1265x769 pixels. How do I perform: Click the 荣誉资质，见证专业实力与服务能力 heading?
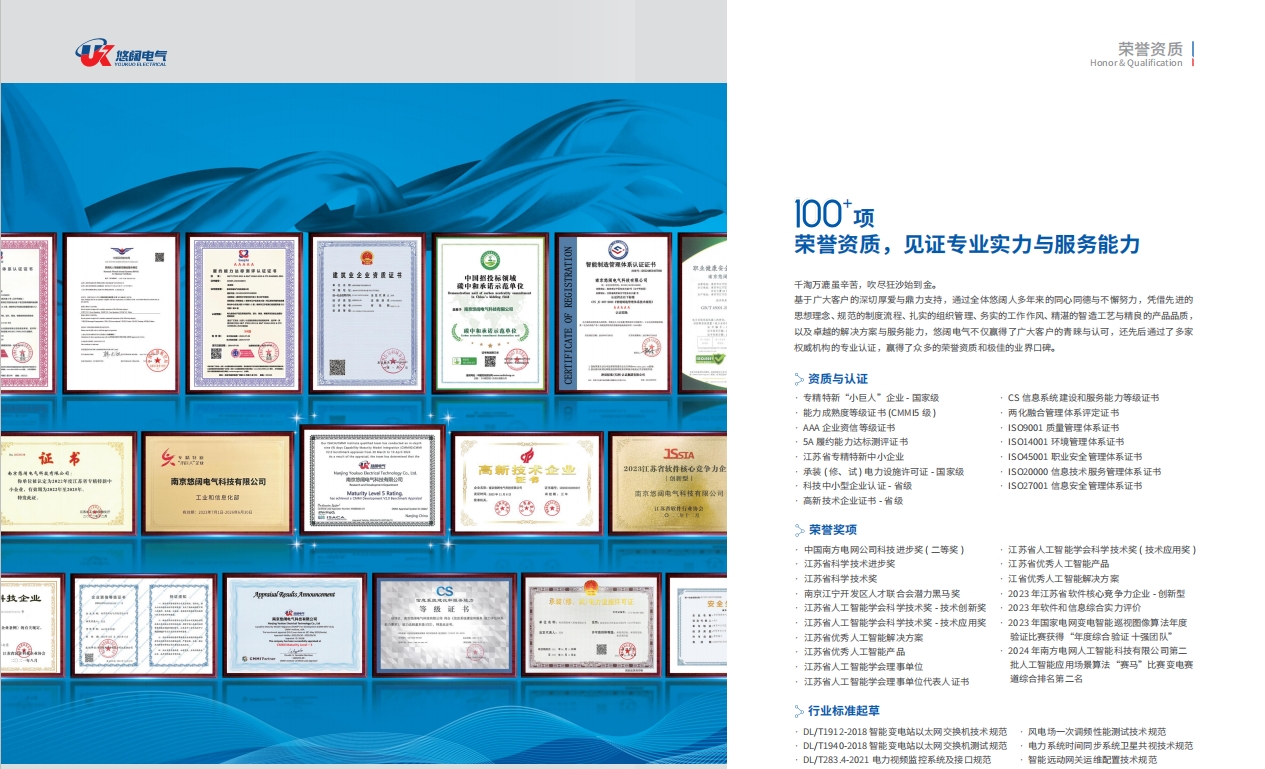click(x=967, y=245)
